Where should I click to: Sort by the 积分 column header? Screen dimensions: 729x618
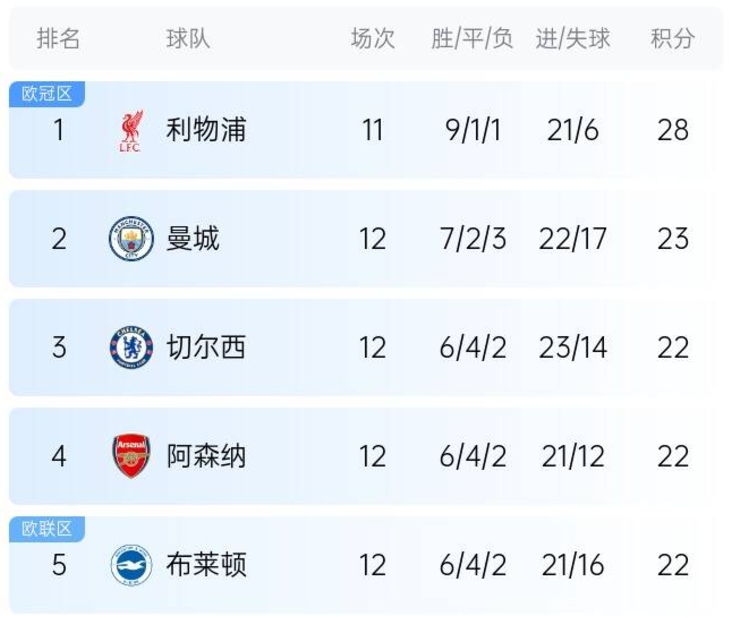[x=672, y=38]
